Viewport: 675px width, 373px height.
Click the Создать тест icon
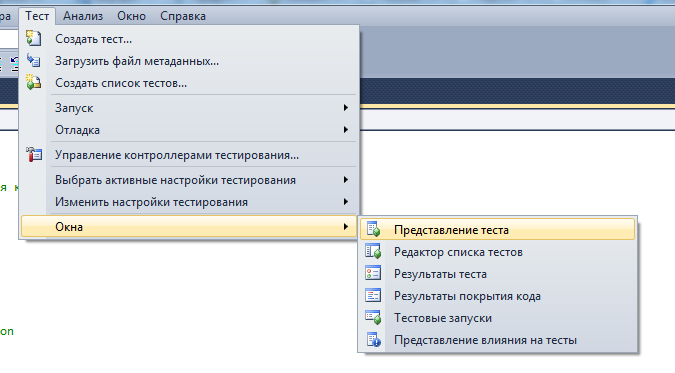[x=34, y=38]
